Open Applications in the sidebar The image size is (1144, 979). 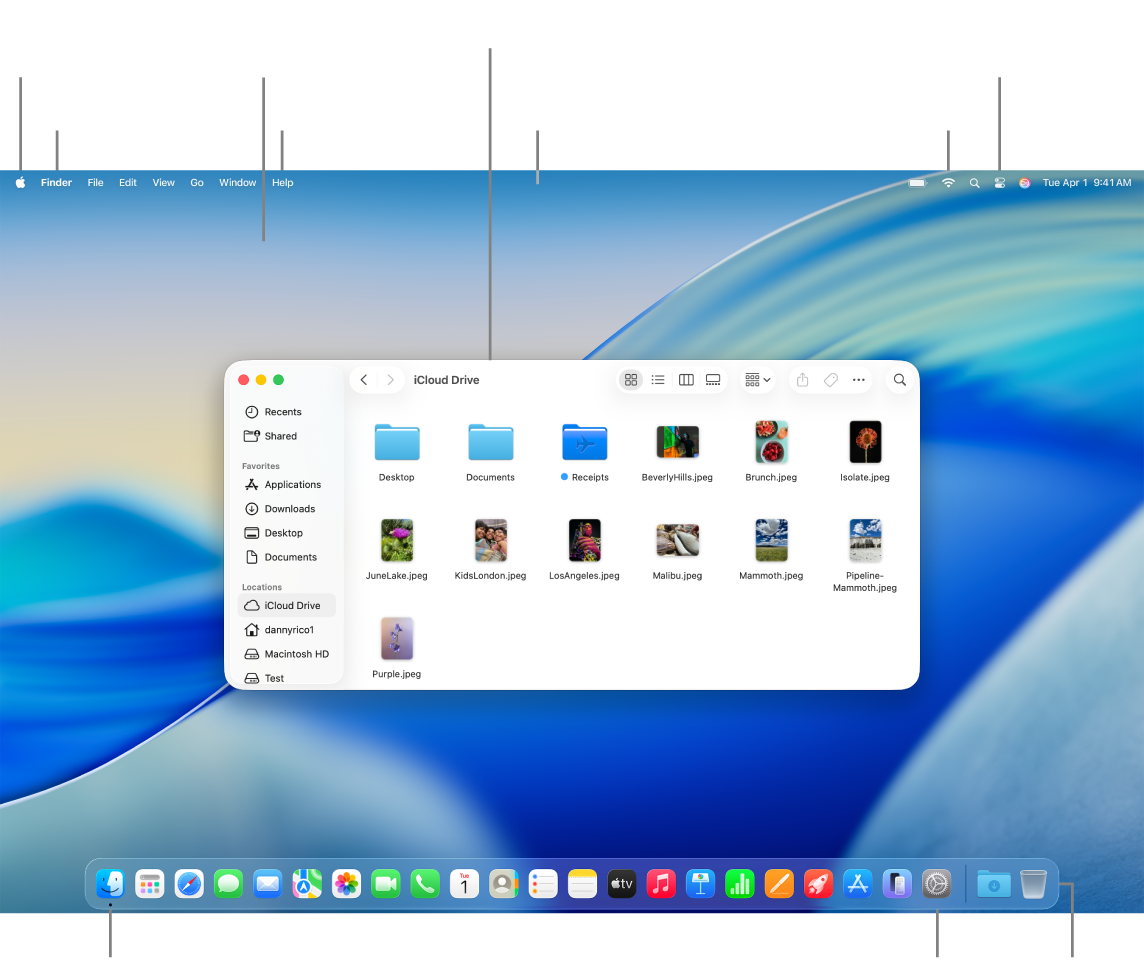coord(287,484)
